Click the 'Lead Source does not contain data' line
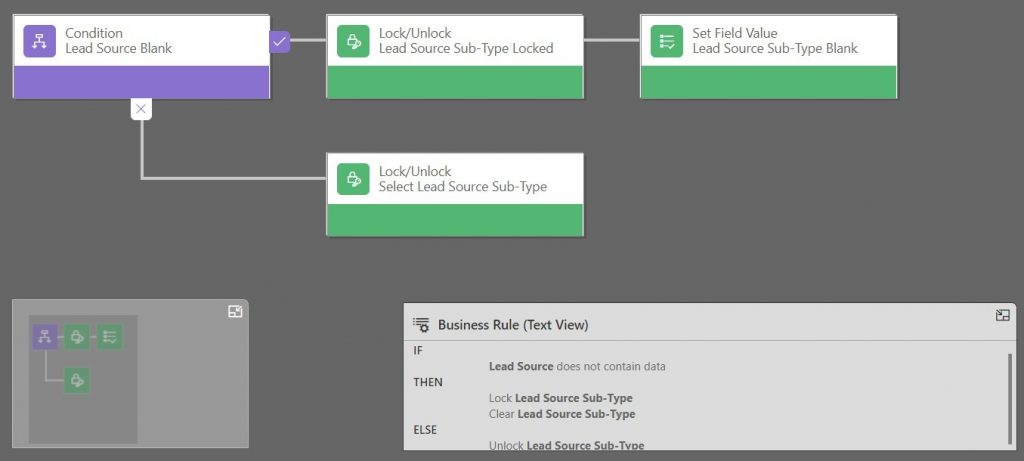1024x461 pixels. (576, 367)
